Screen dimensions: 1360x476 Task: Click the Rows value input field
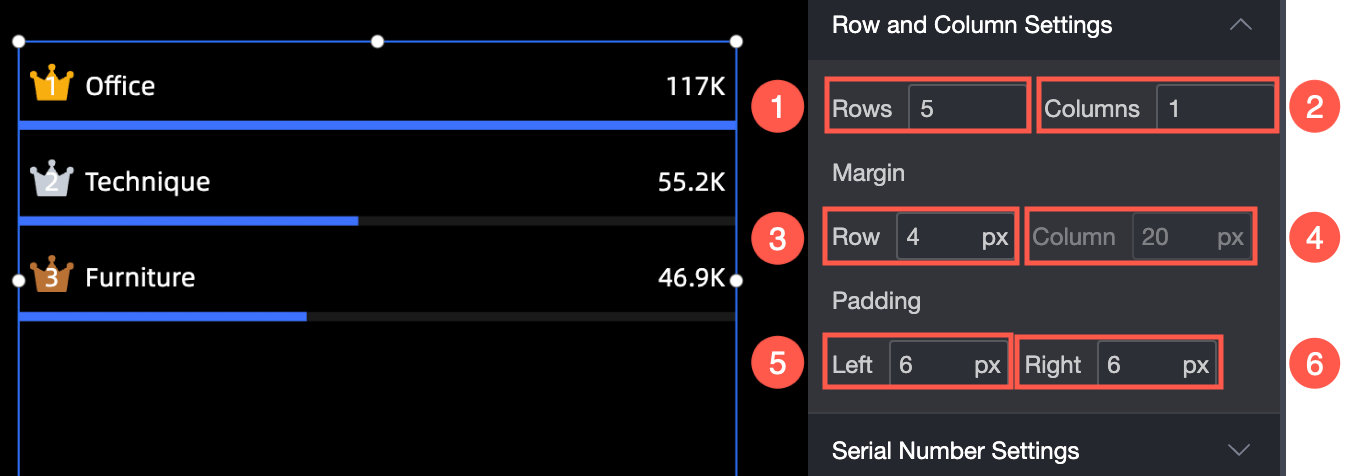tap(967, 108)
